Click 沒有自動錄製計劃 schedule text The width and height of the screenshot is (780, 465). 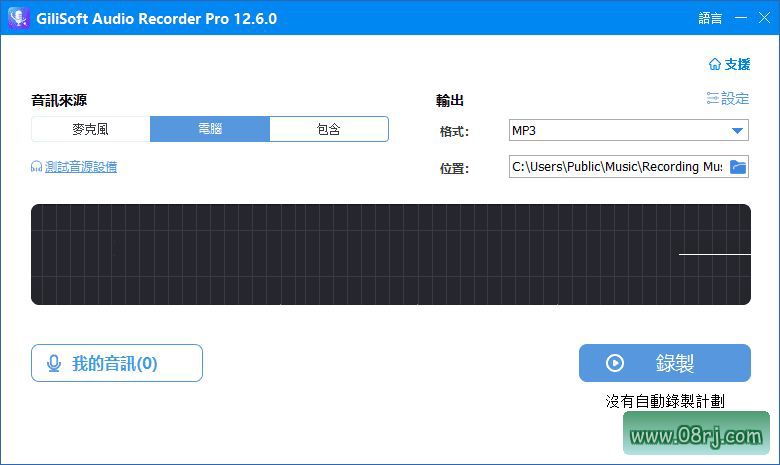coord(665,401)
